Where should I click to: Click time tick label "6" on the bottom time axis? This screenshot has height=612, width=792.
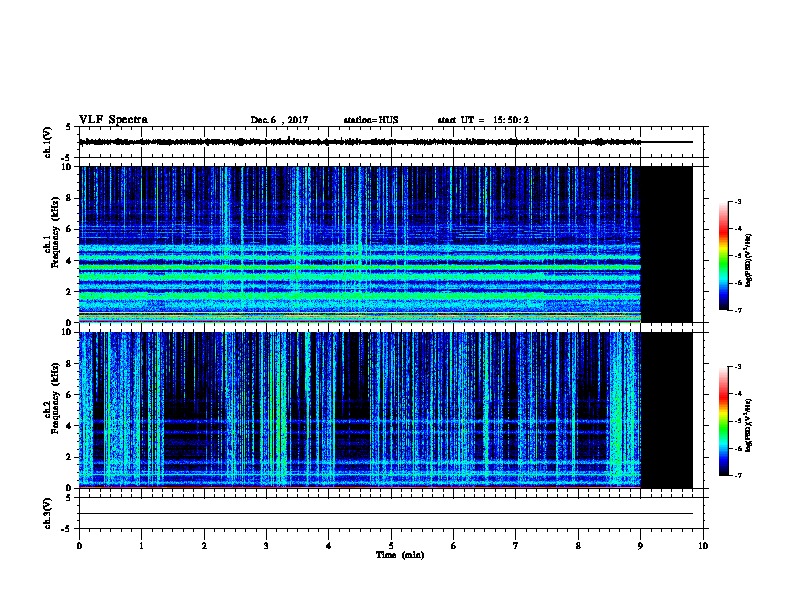point(454,546)
